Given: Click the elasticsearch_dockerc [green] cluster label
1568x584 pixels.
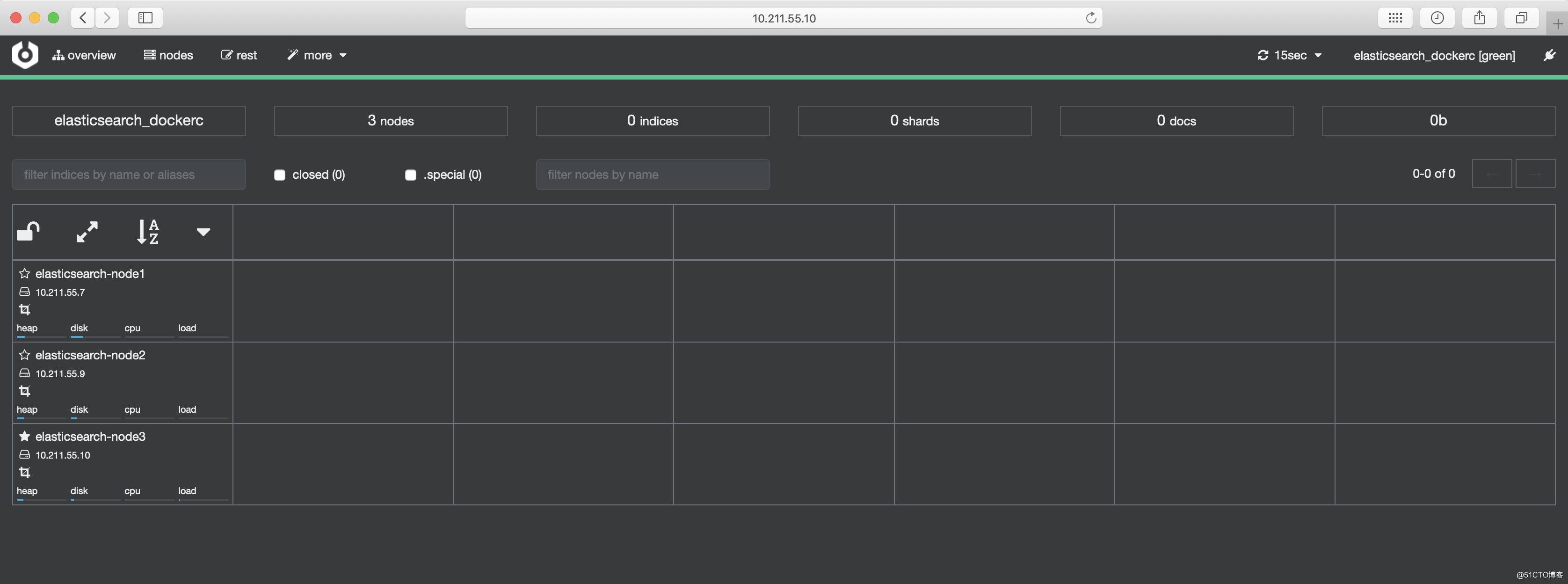Looking at the screenshot, I should pos(1434,55).
